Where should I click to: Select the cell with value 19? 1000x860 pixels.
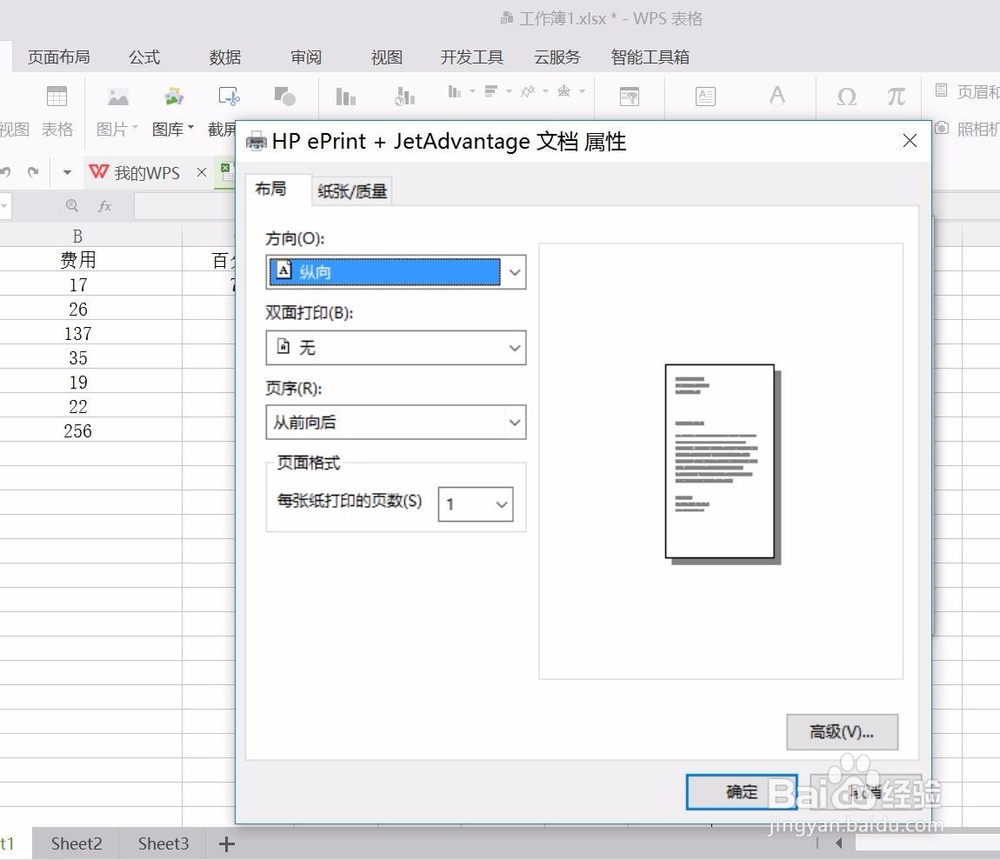tap(78, 382)
